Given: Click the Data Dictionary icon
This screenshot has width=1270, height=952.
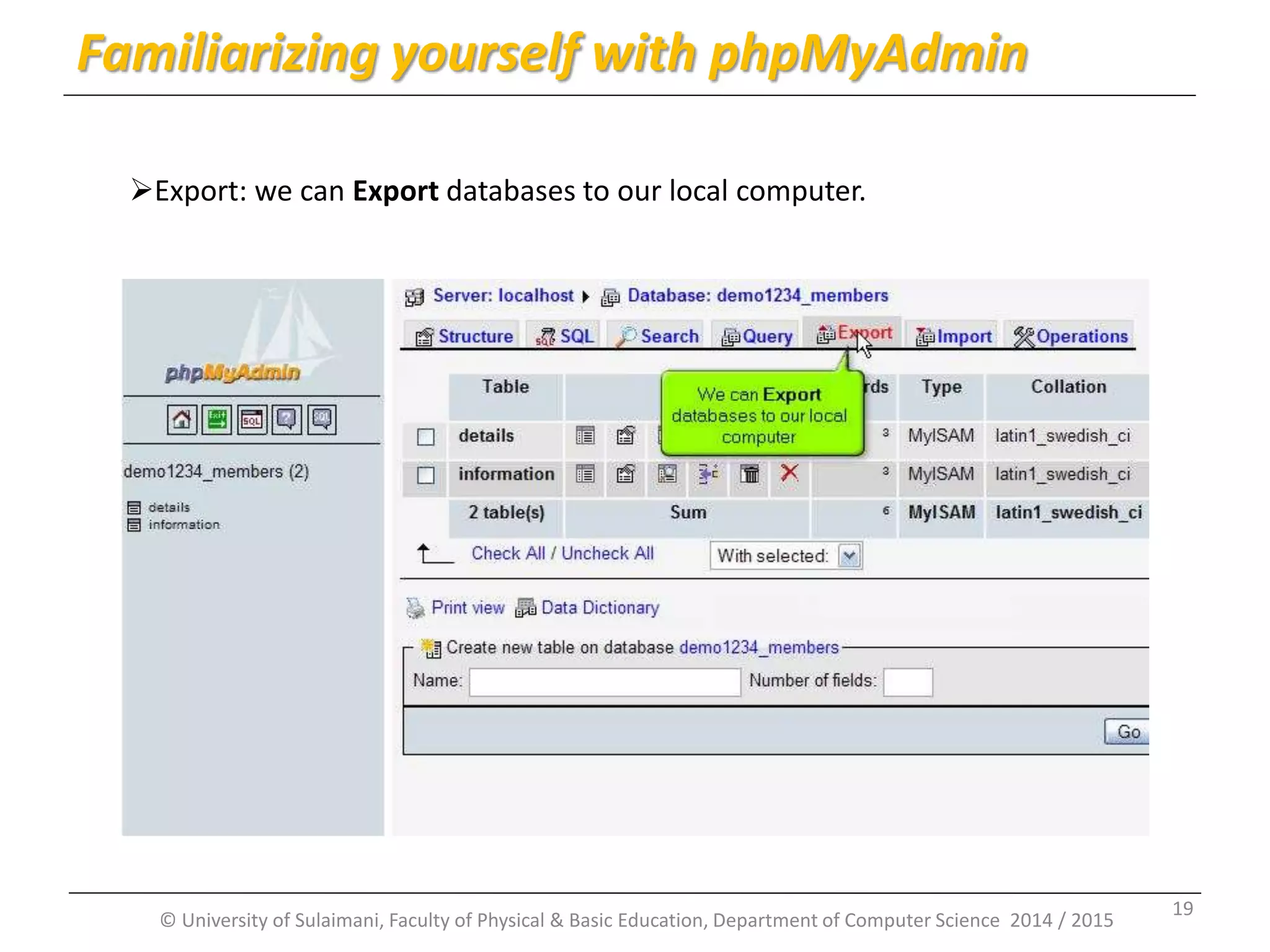Looking at the screenshot, I should tap(525, 608).
